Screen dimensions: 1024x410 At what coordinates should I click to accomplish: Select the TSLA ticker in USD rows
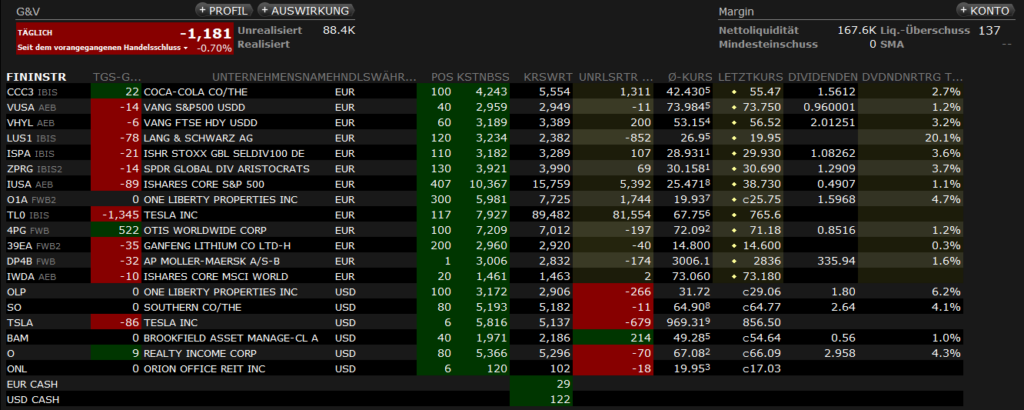21,323
